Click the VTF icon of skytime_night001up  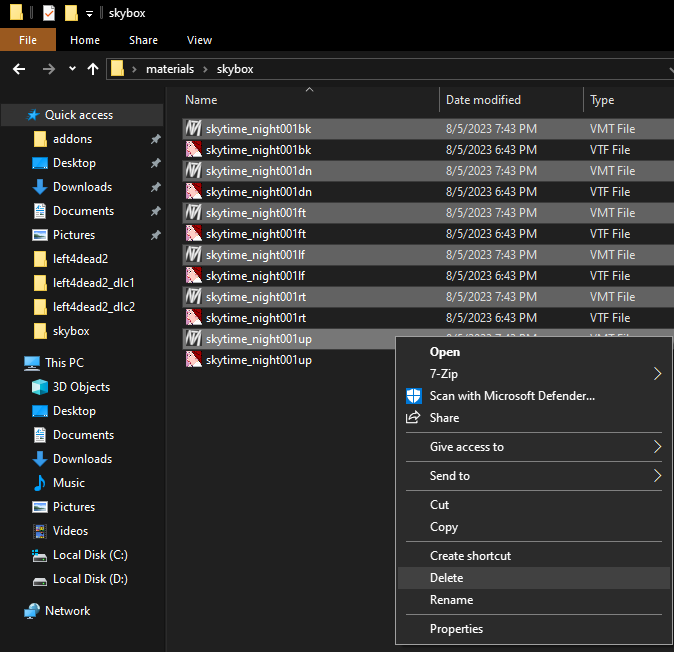[193, 360]
